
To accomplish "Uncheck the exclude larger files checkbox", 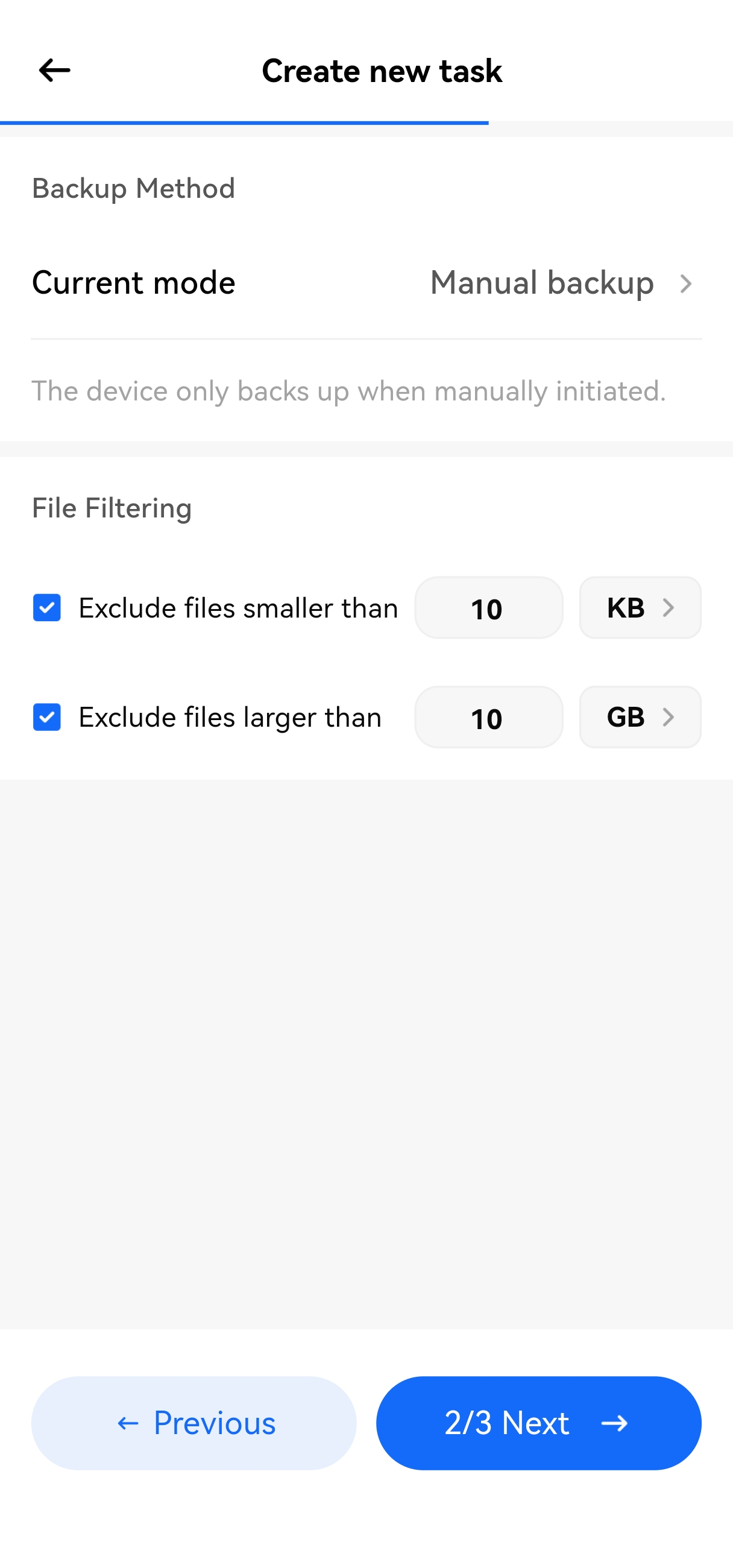I will tap(47, 717).
